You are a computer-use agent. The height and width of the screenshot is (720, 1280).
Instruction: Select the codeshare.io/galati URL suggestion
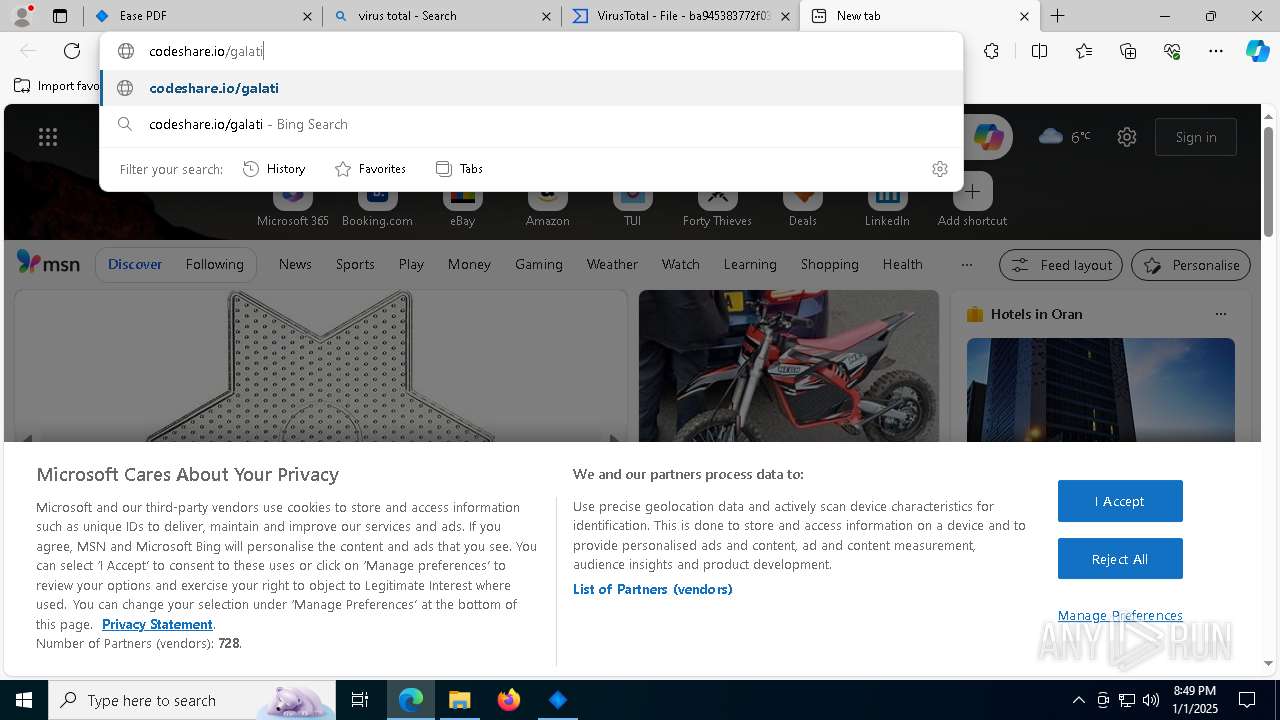tap(532, 88)
